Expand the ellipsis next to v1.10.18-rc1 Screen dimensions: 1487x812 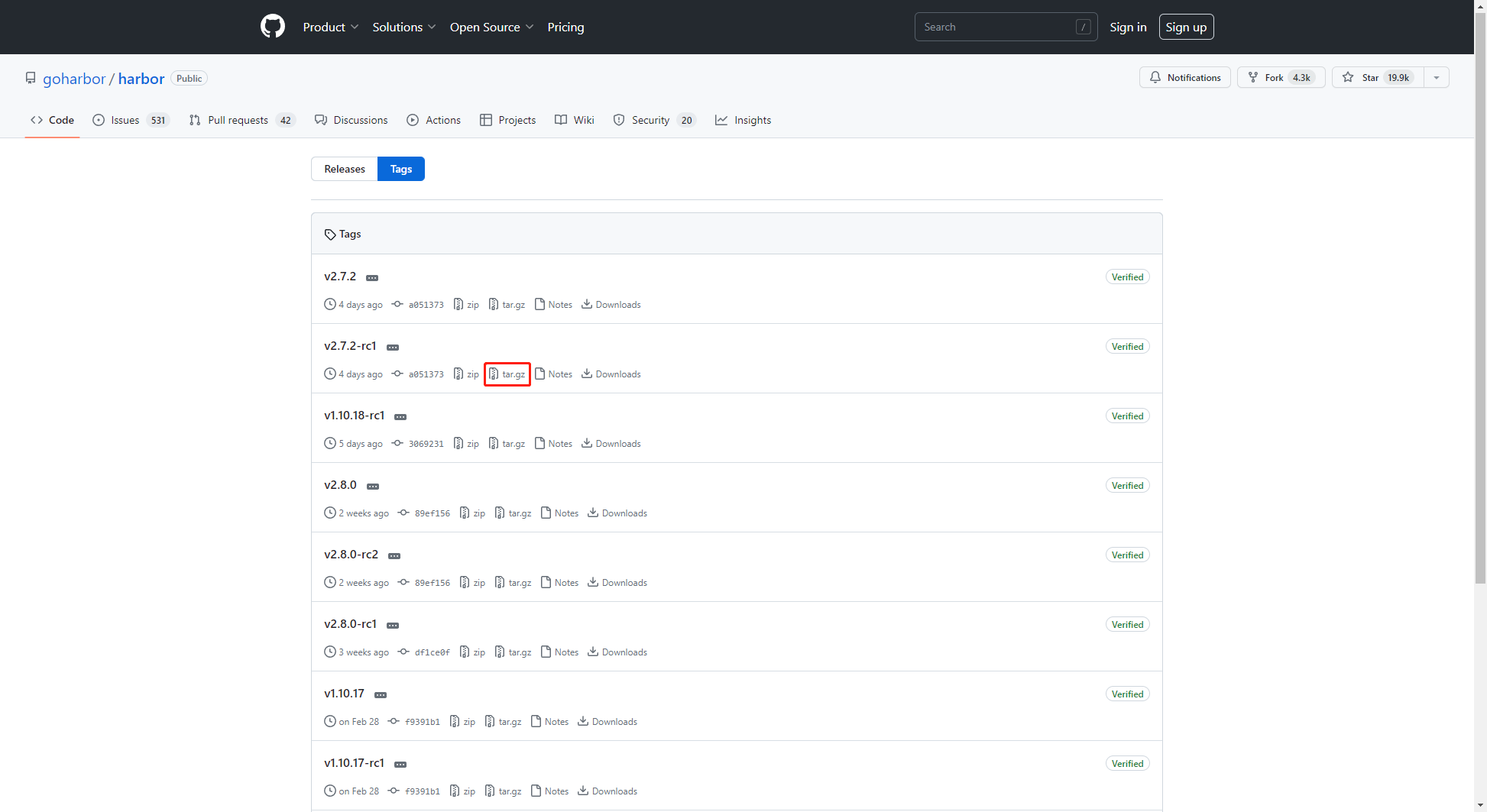[x=400, y=417]
